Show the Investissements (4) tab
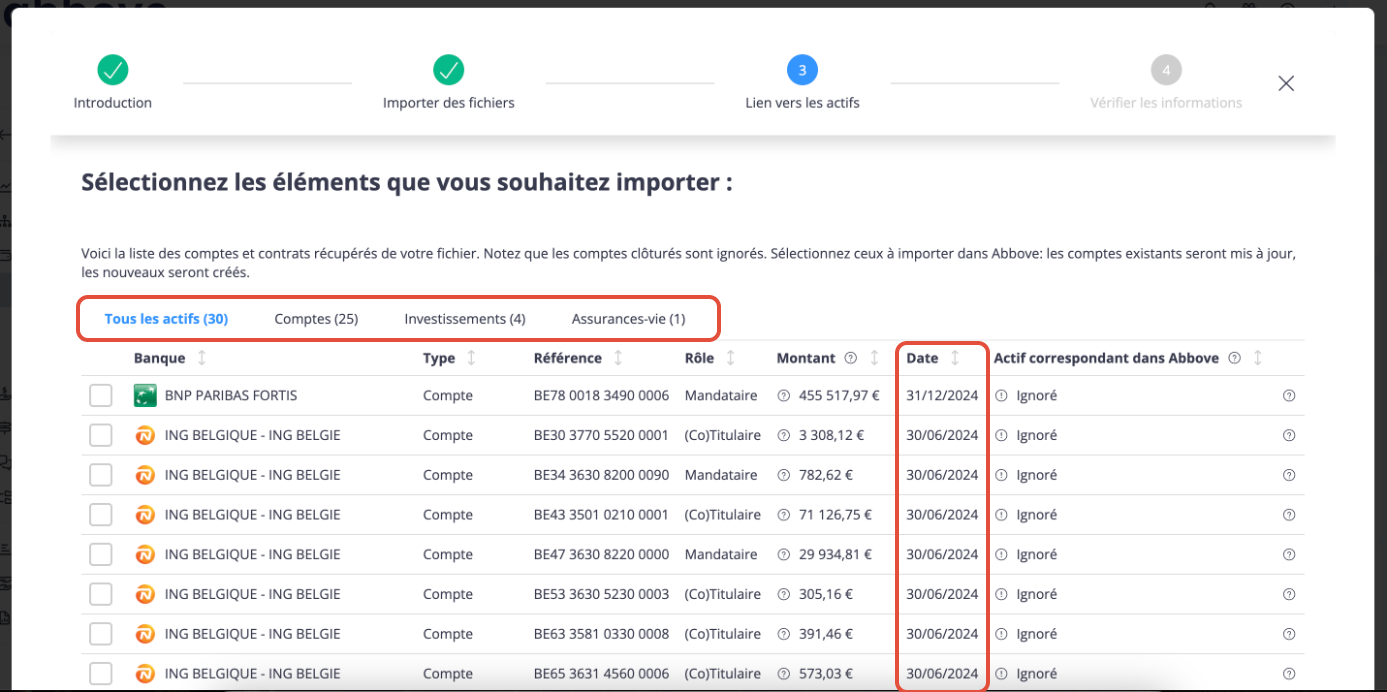This screenshot has height=692, width=1387. click(x=465, y=319)
